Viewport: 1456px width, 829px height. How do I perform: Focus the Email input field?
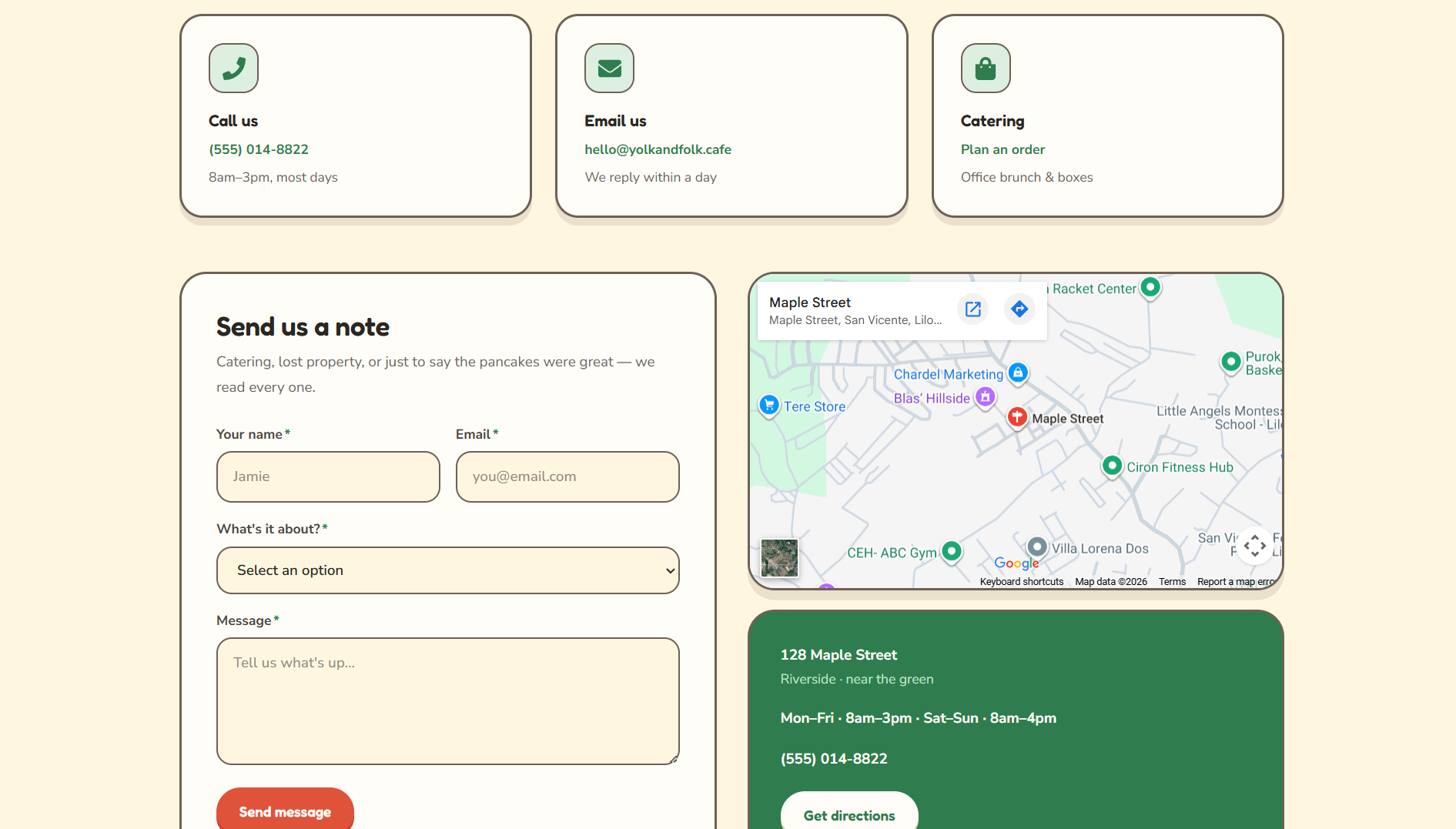pyautogui.click(x=567, y=476)
